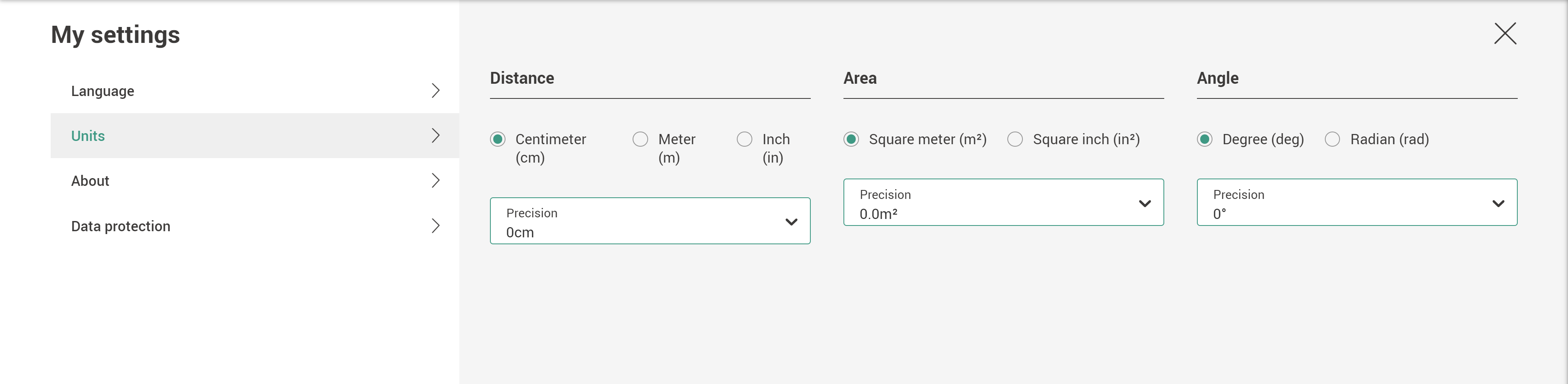Select the Units settings section
Viewport: 1568px width, 384px height.
tap(255, 136)
